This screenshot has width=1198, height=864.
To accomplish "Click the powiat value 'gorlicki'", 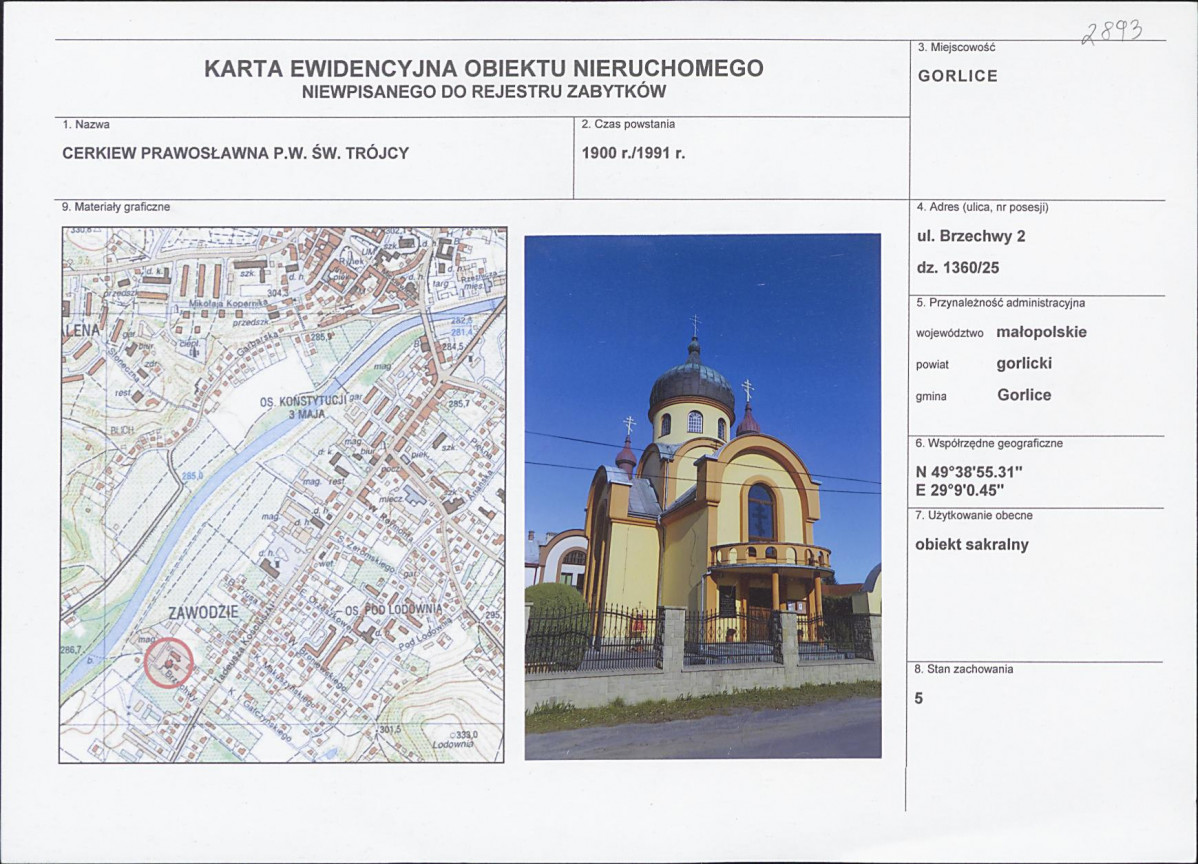I will 1024,364.
